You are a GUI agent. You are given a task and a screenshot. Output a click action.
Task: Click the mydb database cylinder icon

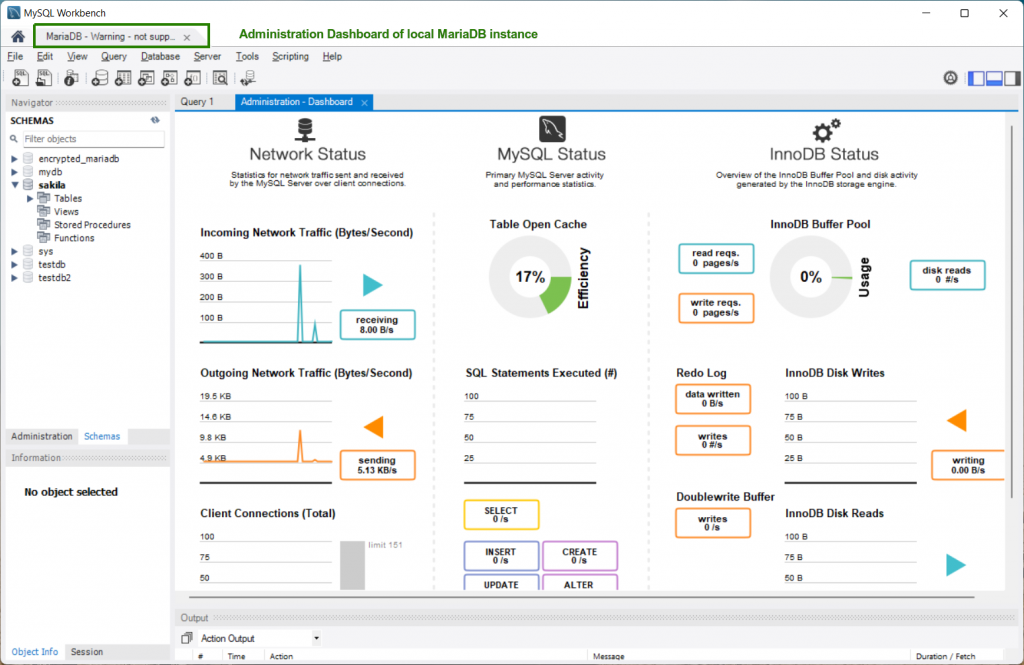pos(28,171)
